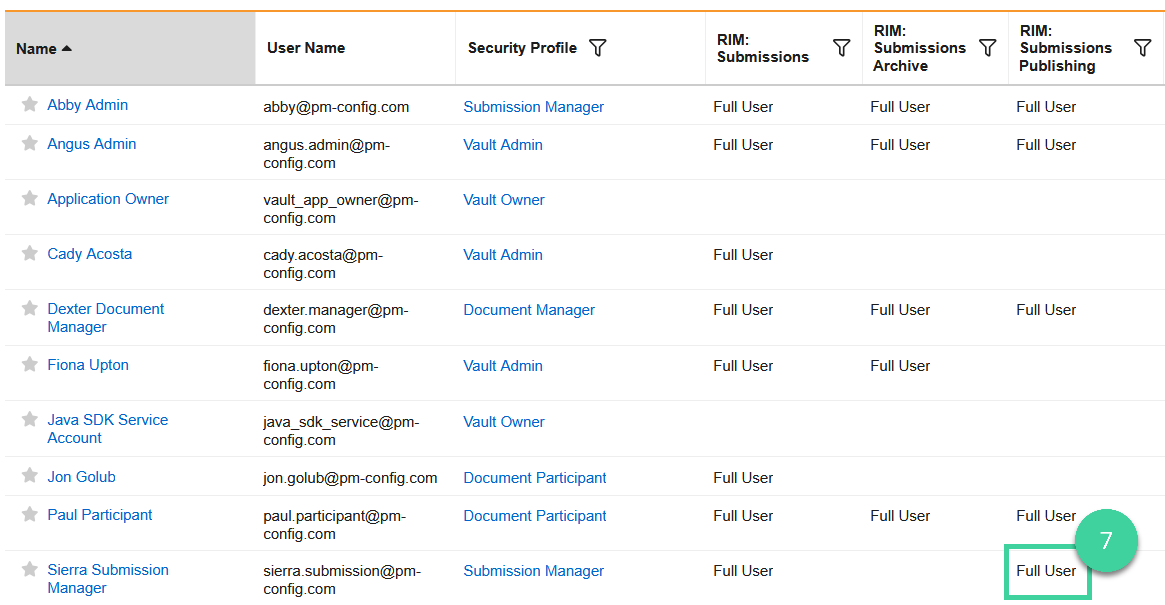
Task: Select cady.acosta@pm-config.com cell
Action: click(323, 264)
